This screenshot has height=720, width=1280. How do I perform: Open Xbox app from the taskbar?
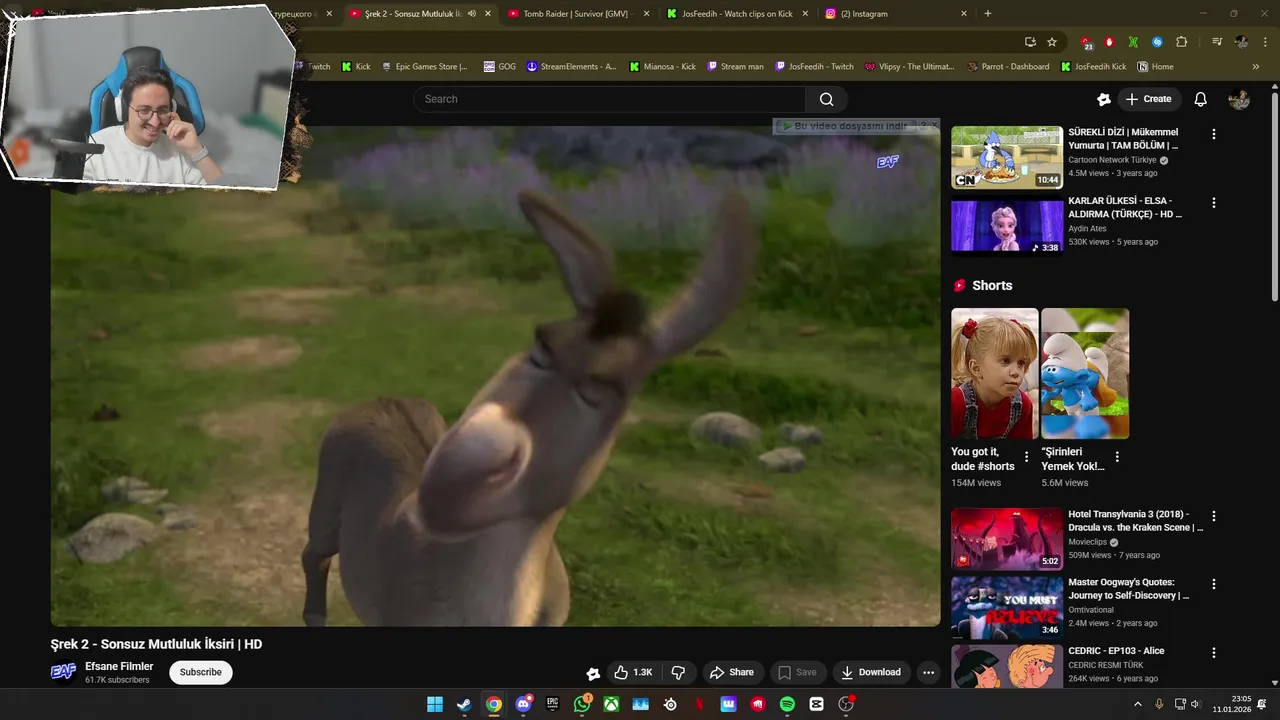(x=611, y=704)
